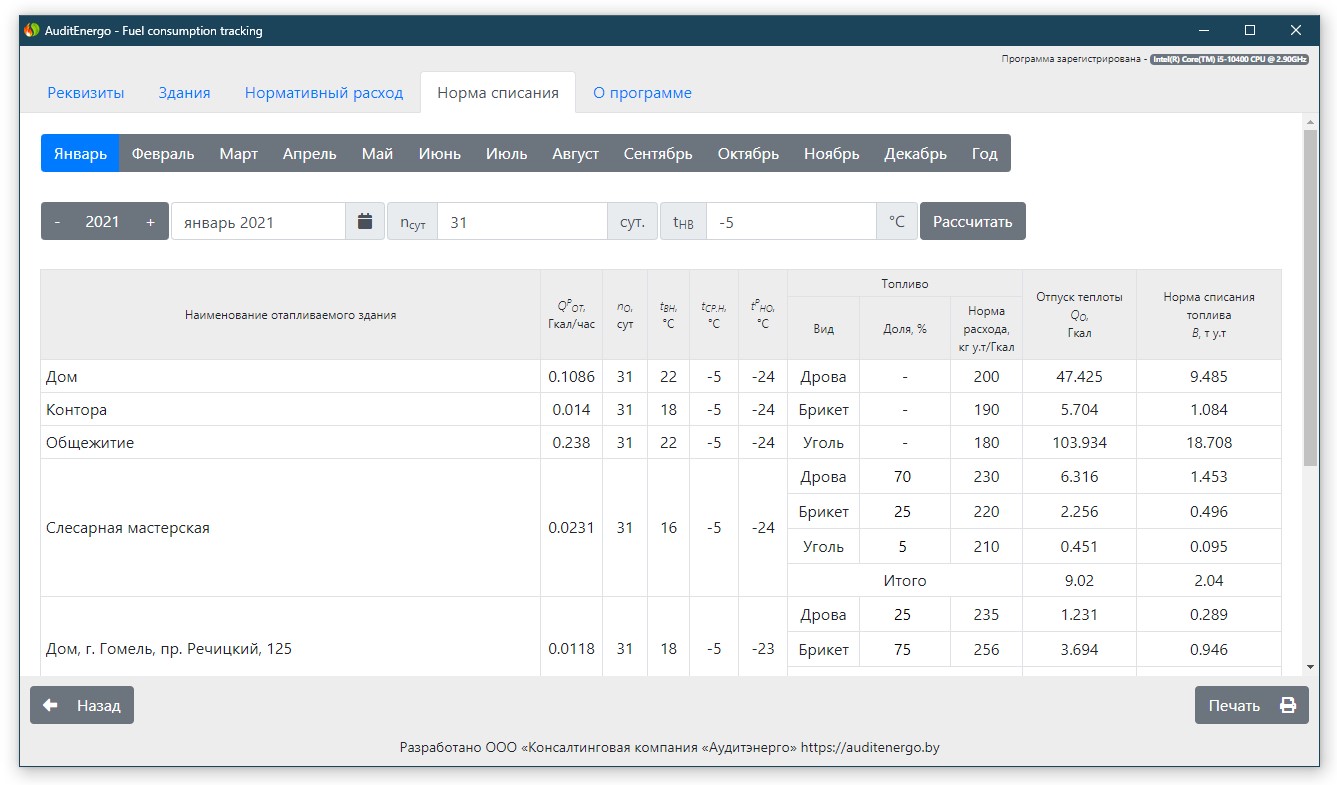This screenshot has width=1337, height=785.
Task: Click the январь 2021 date field
Action: click(258, 222)
